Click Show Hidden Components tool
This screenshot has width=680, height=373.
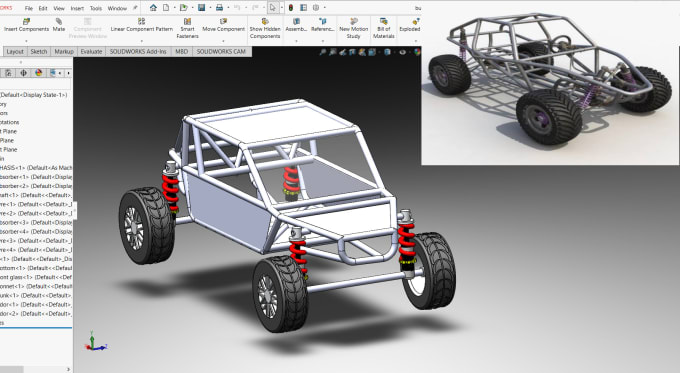(265, 28)
